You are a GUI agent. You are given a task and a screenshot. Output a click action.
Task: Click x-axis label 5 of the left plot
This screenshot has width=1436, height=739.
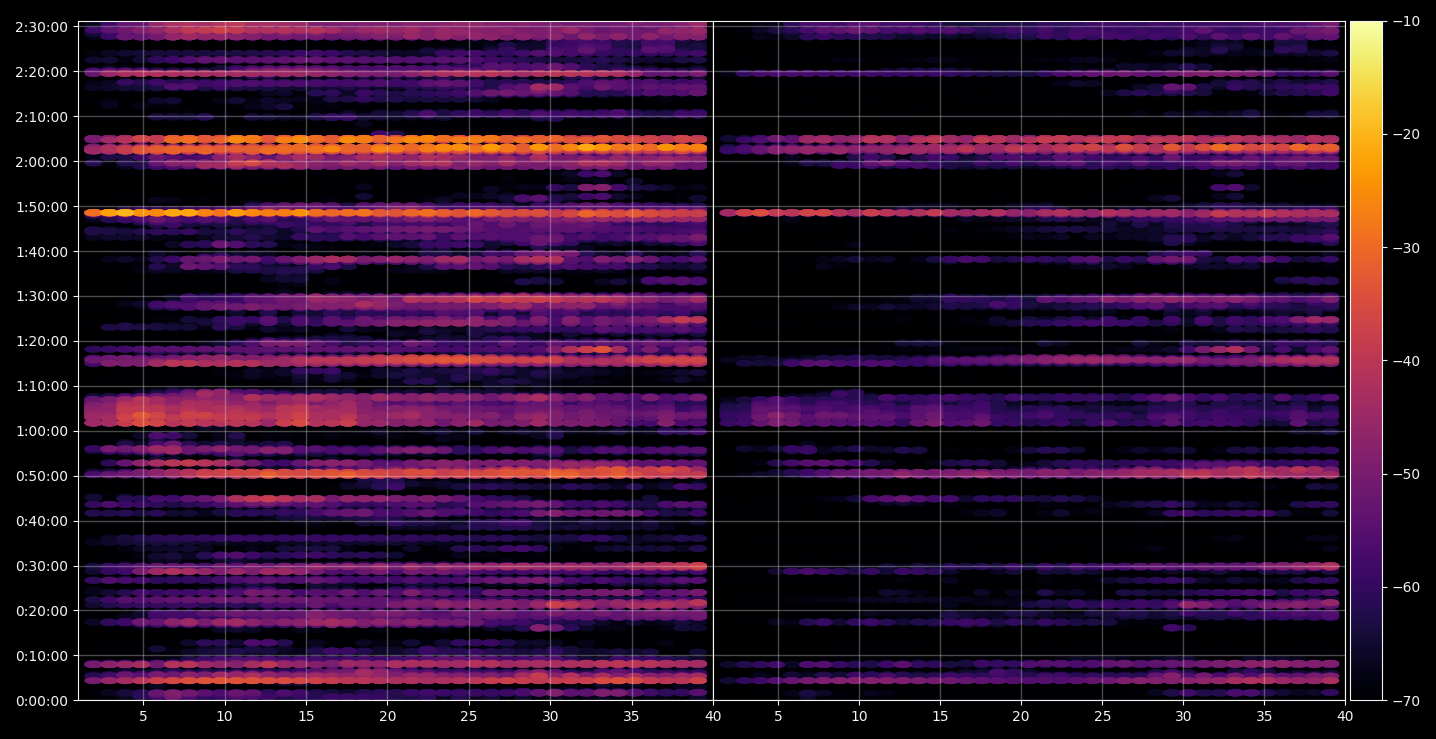click(143, 716)
